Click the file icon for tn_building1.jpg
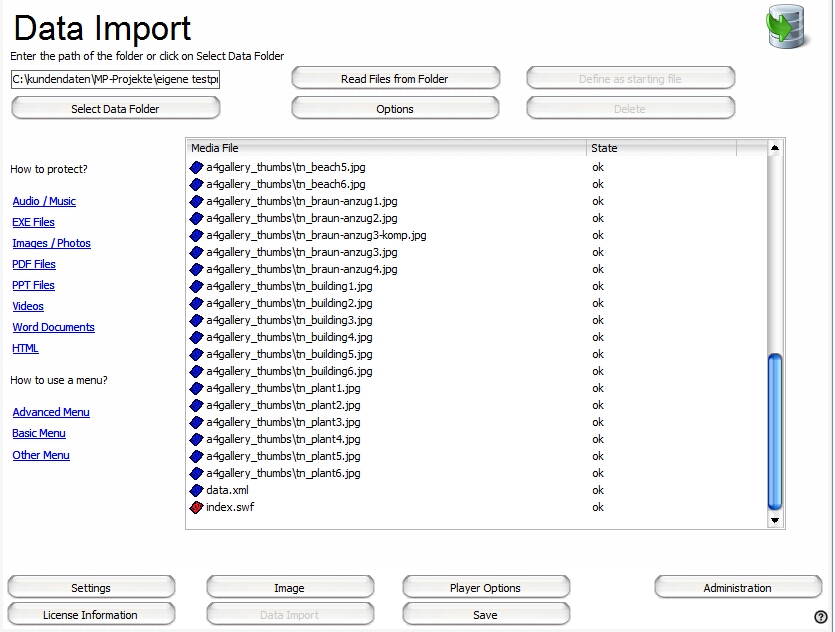The height and width of the screenshot is (632, 835). coord(196,286)
